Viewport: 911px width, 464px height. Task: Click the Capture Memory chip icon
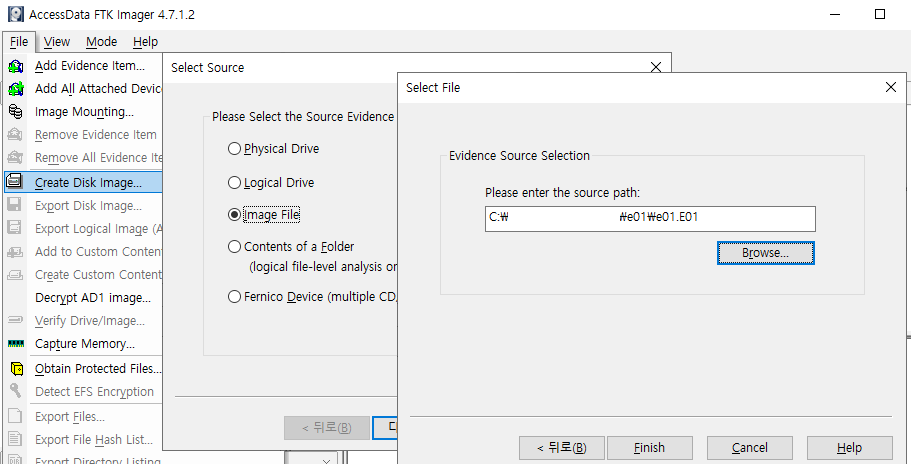[15, 344]
